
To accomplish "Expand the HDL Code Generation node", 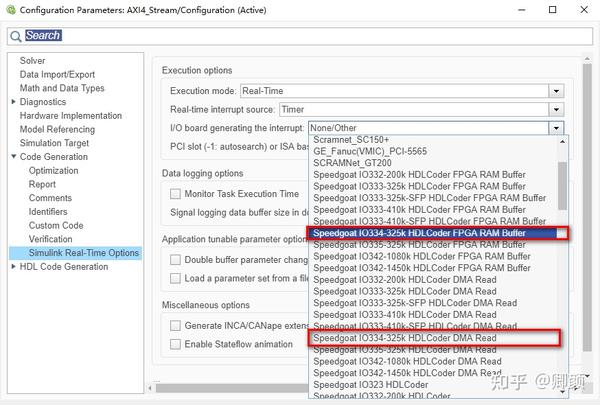I will (13, 267).
